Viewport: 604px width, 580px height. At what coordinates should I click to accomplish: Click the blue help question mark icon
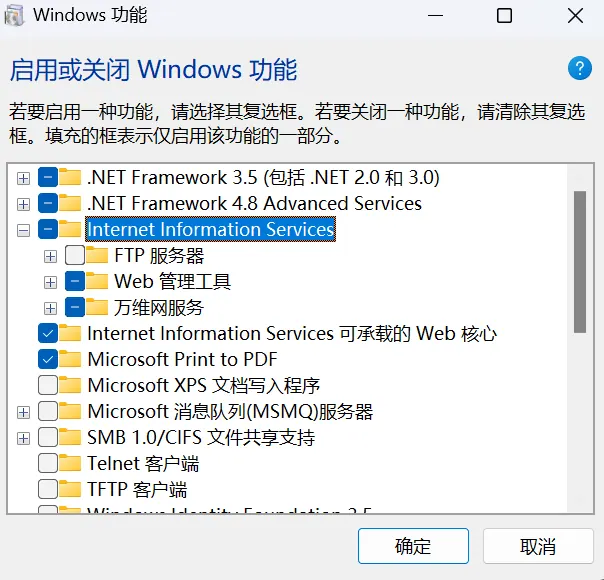tap(580, 68)
